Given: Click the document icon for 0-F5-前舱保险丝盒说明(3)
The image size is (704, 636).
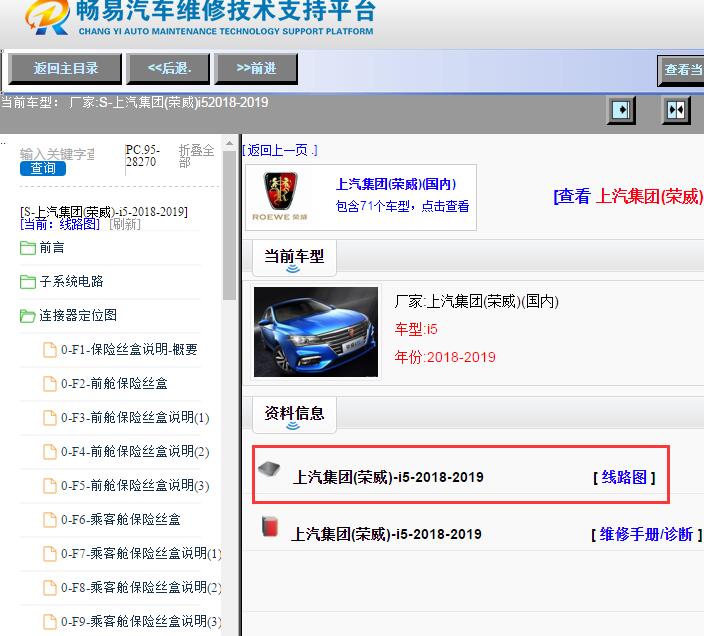Looking at the screenshot, I should pyautogui.click(x=50, y=486).
